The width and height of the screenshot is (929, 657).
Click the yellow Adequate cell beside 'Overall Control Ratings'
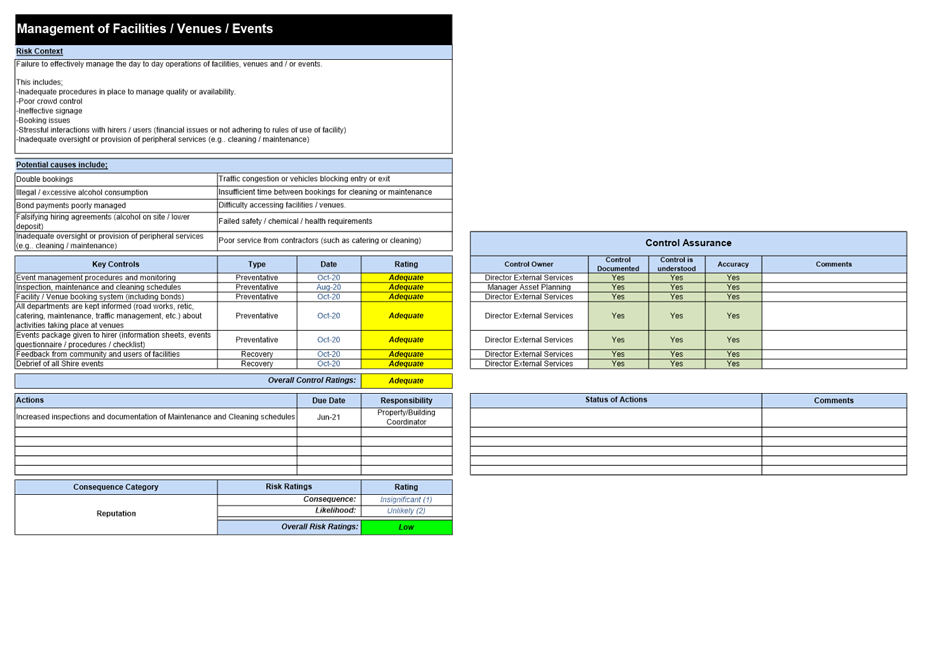click(406, 381)
